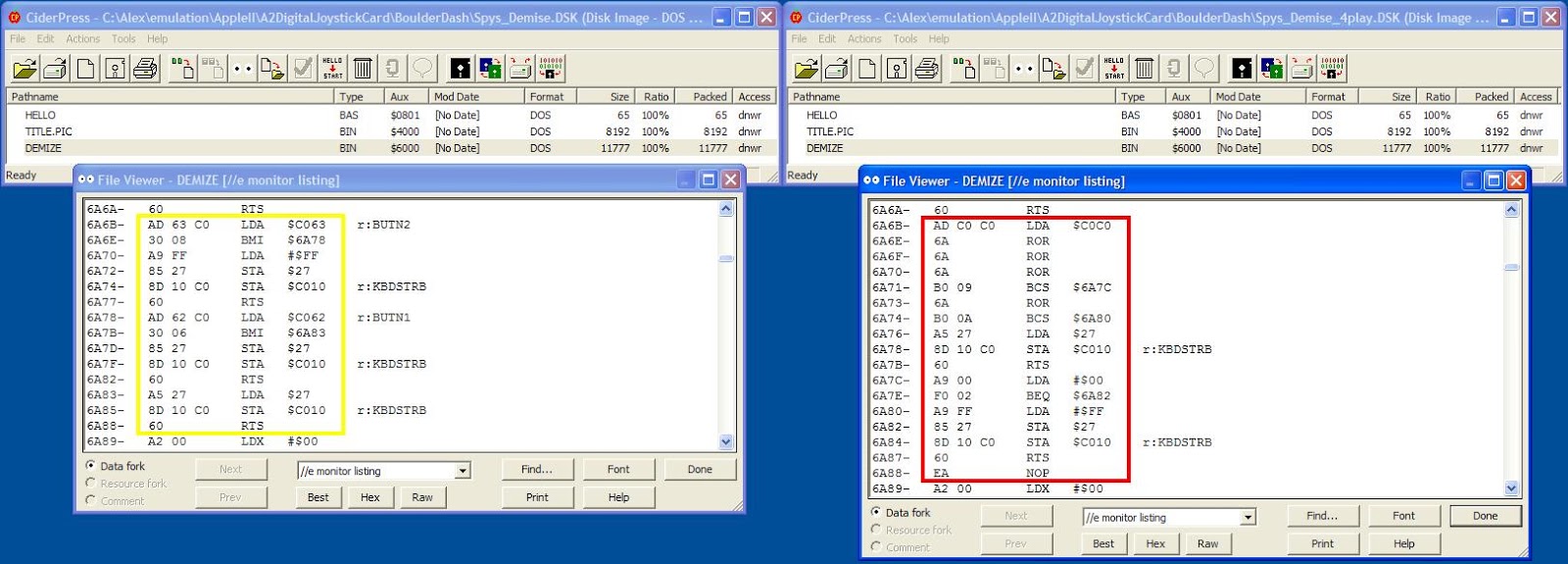Open Edit menu in Spys_Demise_4play.DSK window

(827, 39)
